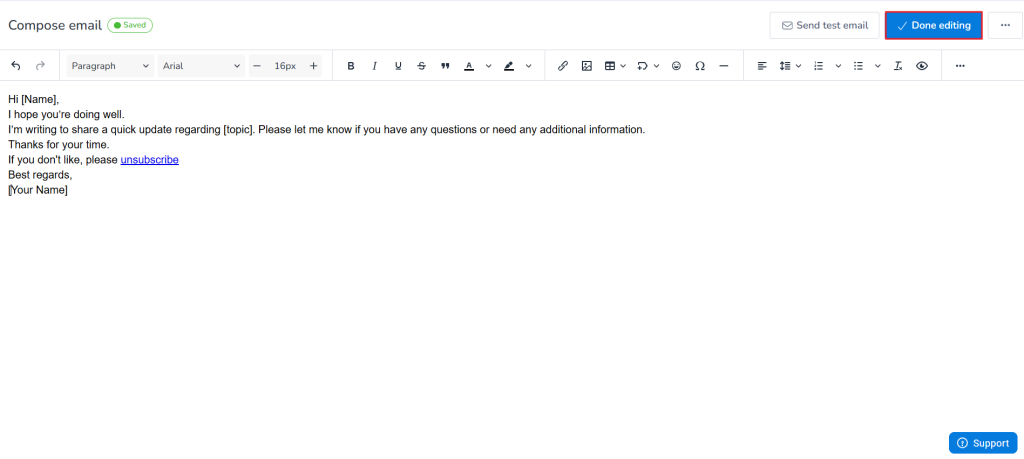Undo the last edit
Screen dimensions: 1024x459
pyautogui.click(x=16, y=66)
